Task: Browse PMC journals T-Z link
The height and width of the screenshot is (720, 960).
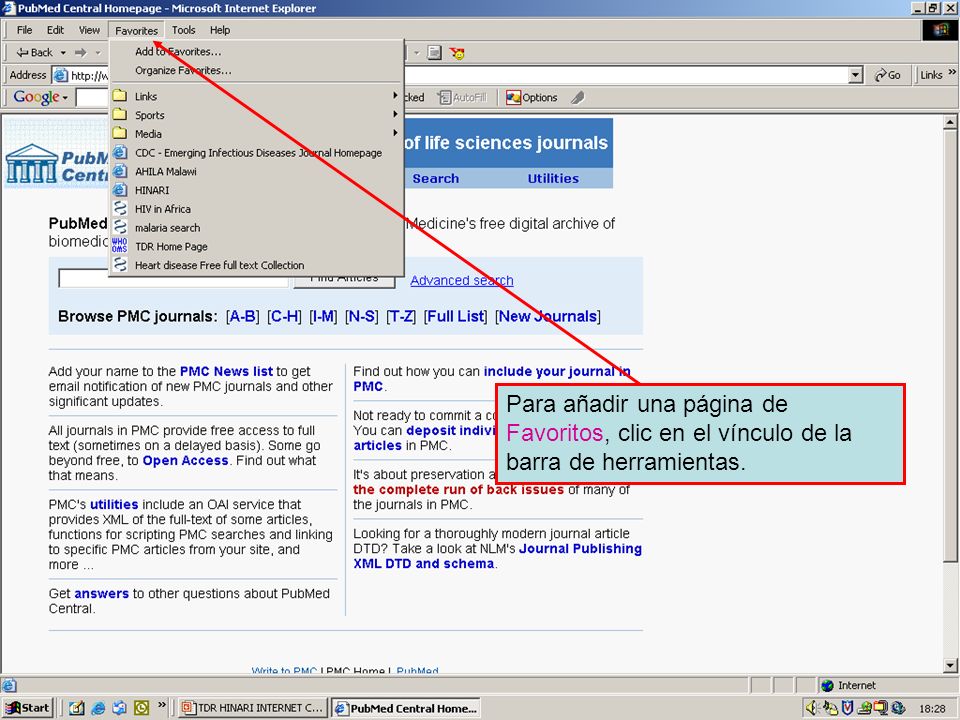Action: [x=401, y=317]
